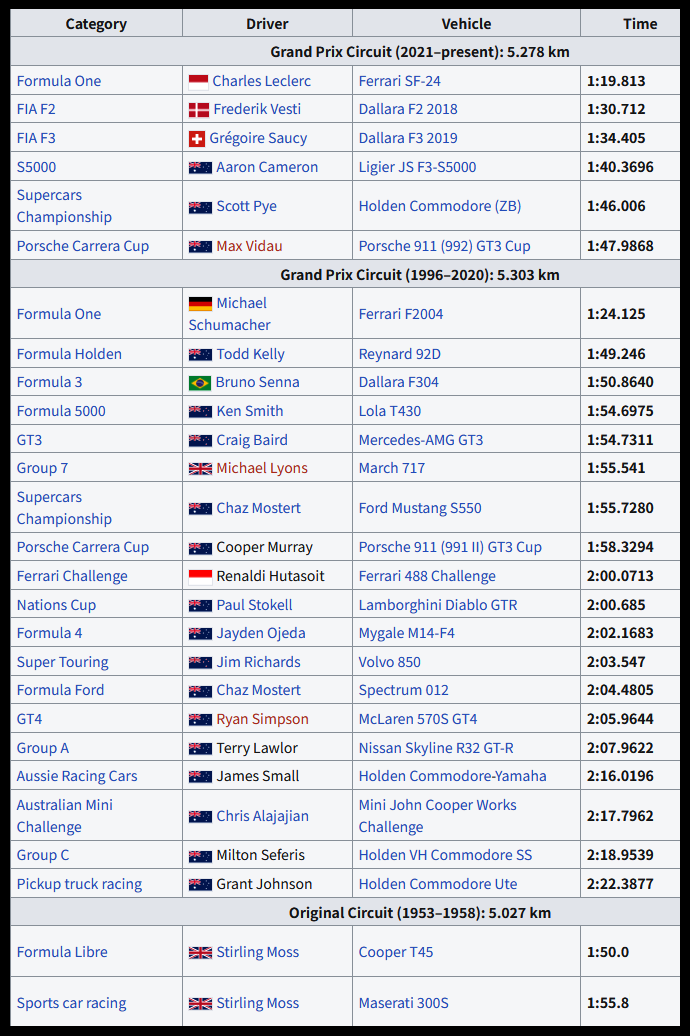Follow the Mercedes-AMG GT3 link
This screenshot has width=690, height=1036.
pos(420,440)
